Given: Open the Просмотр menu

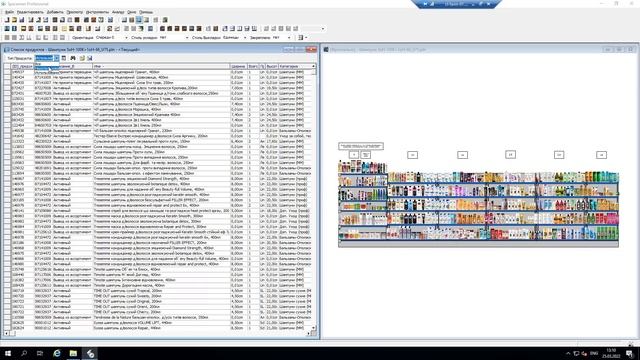Looking at the screenshot, I should [74, 12].
